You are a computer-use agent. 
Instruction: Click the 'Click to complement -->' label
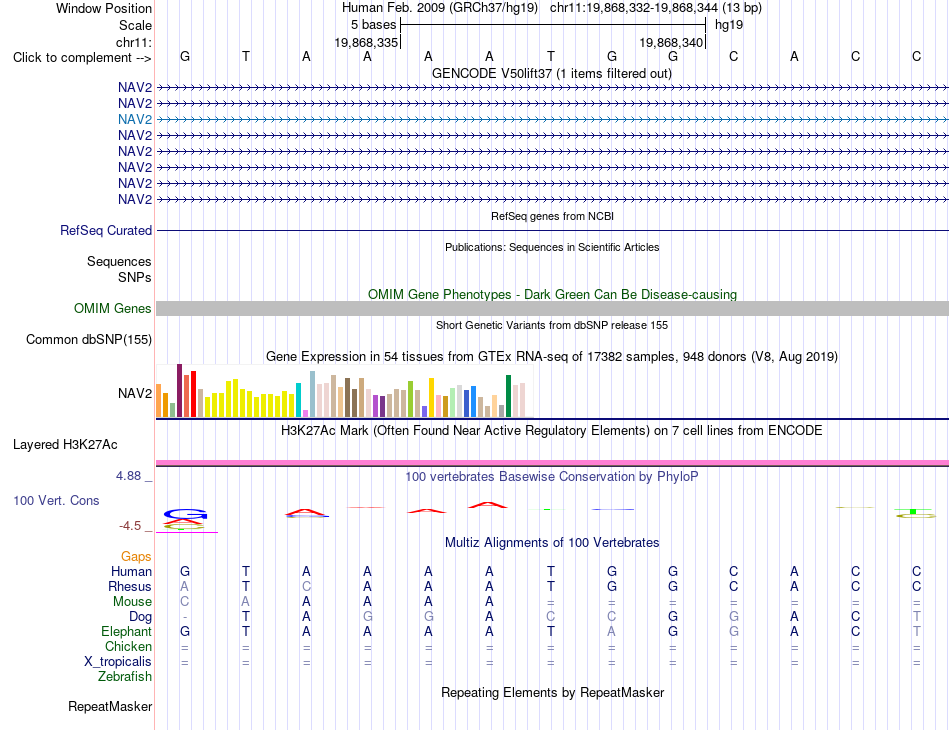(x=82, y=58)
